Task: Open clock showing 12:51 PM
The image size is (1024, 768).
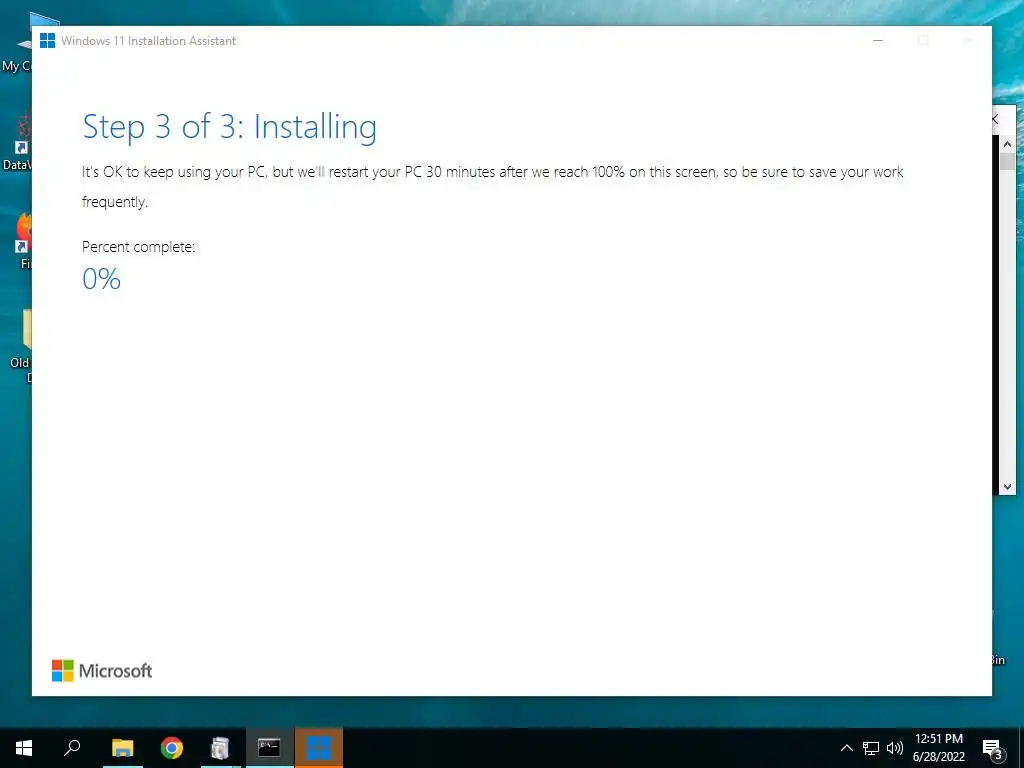Action: [x=938, y=739]
